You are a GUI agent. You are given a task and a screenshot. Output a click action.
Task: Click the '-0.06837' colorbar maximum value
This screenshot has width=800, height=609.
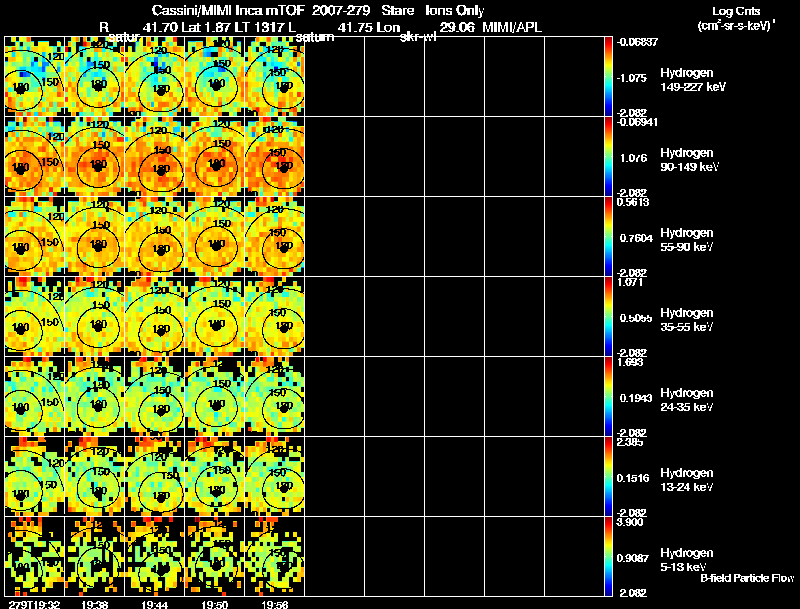[638, 42]
